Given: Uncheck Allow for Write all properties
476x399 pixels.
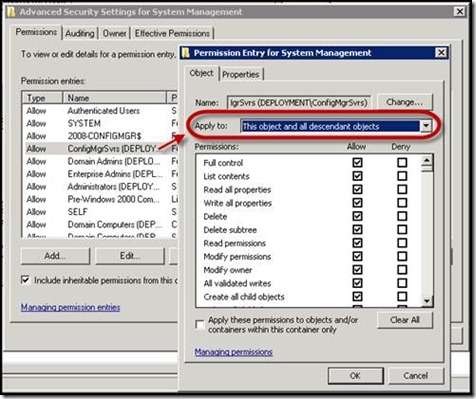Looking at the screenshot, I should (357, 203).
